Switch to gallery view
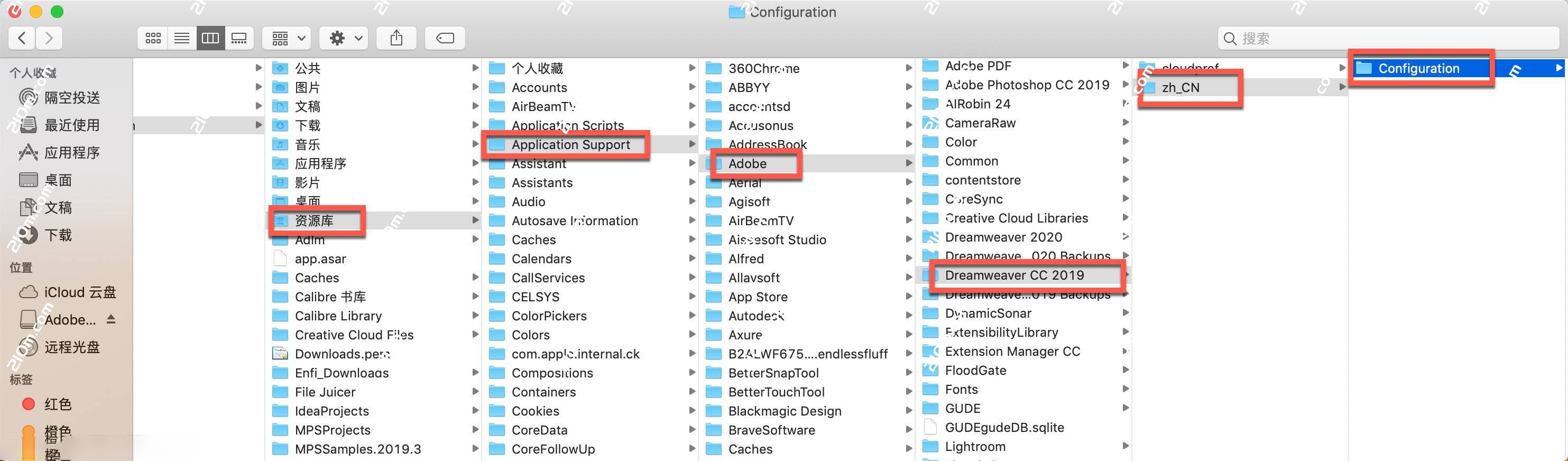Viewport: 1568px width, 461px height. tap(239, 39)
